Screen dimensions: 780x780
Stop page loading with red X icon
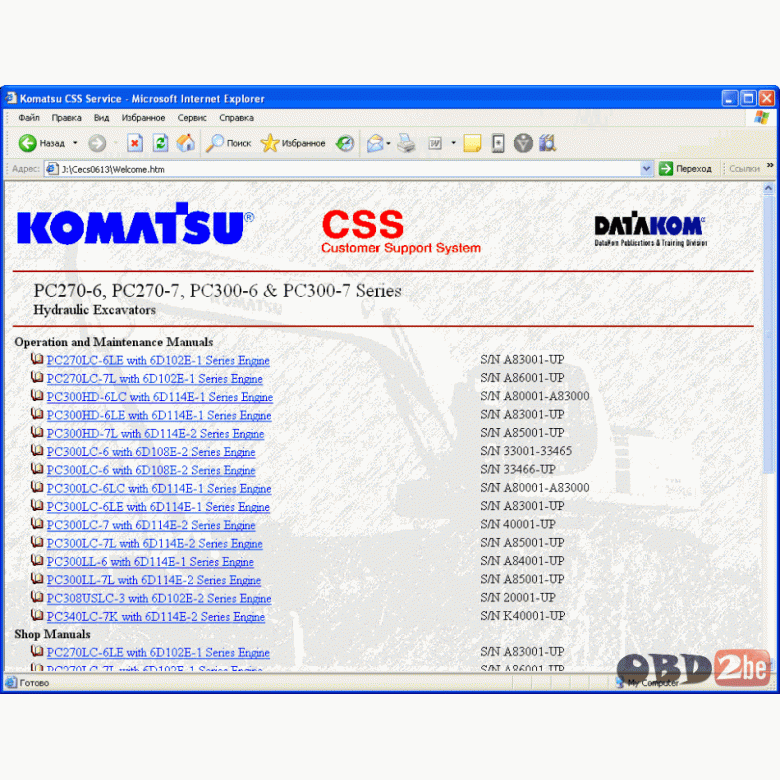135,143
